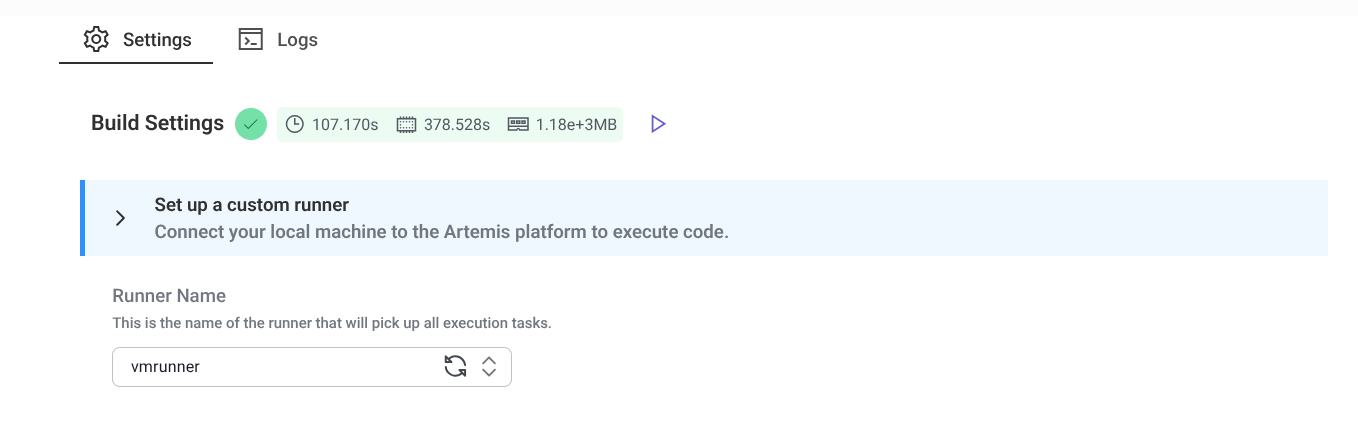Click "Set up a custom runner" title

click(x=251, y=205)
